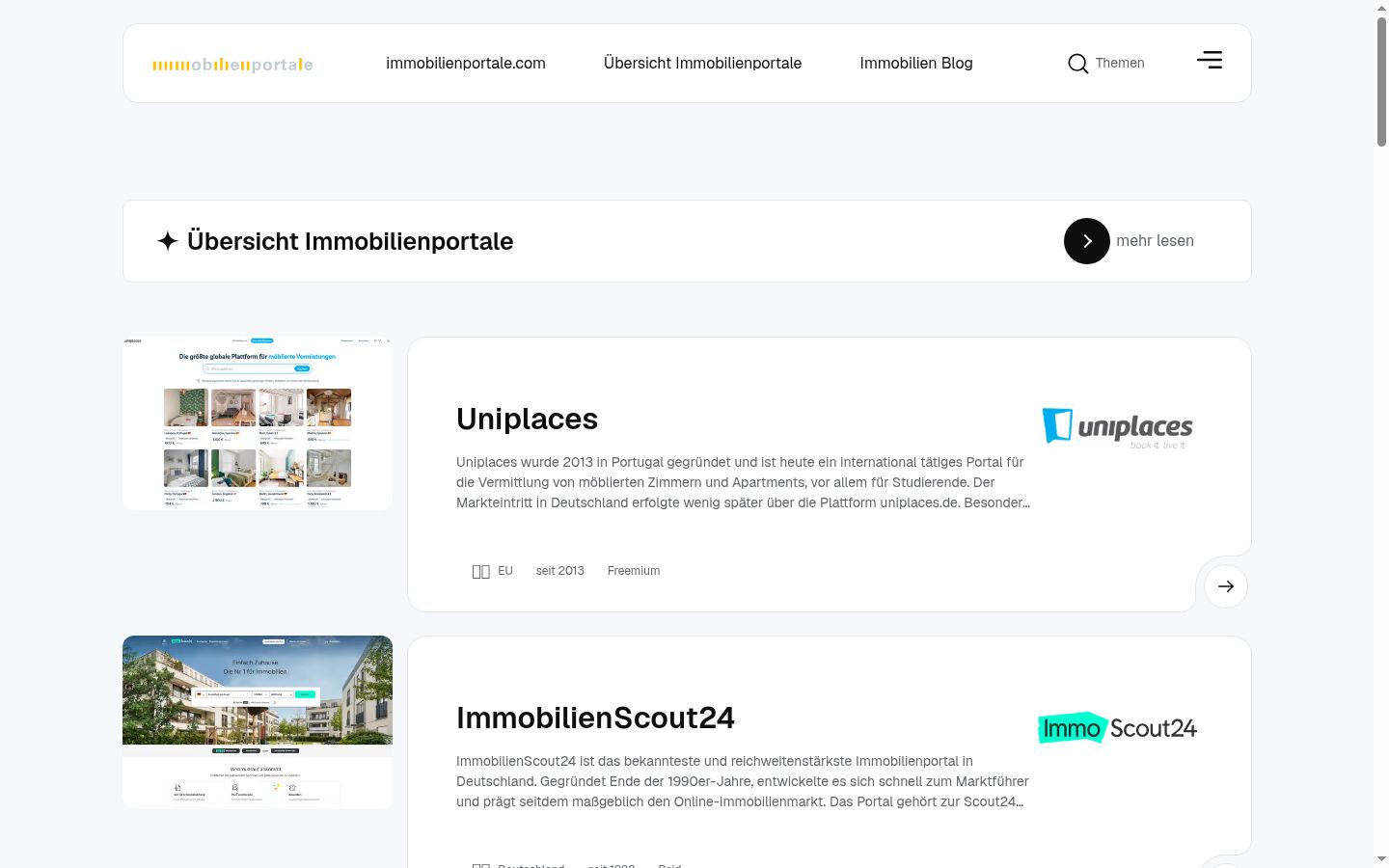Click the black chevron circle button
The image size is (1389, 868).
pos(1087,241)
